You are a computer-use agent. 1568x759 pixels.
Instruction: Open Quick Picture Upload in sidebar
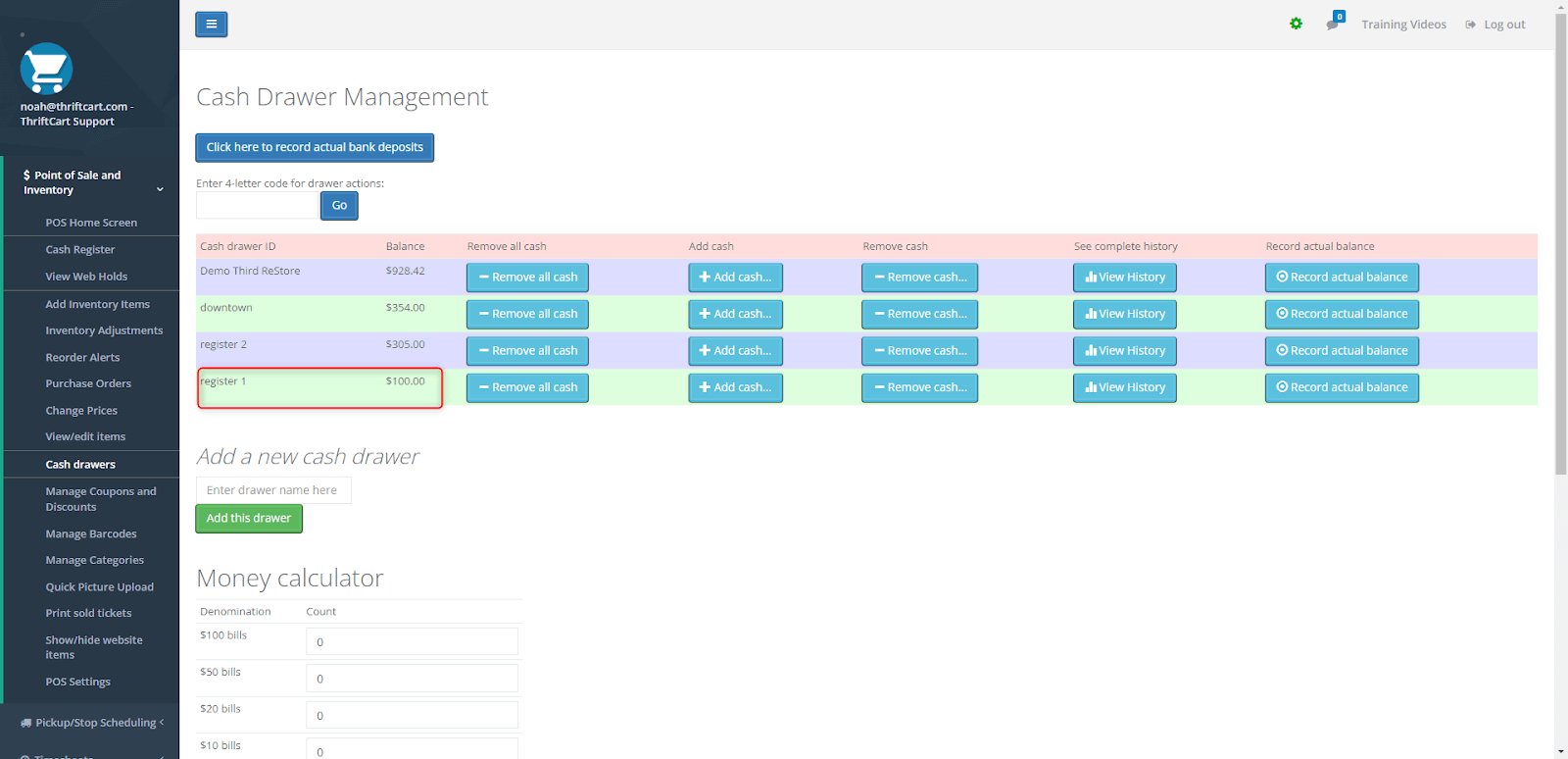pos(99,587)
